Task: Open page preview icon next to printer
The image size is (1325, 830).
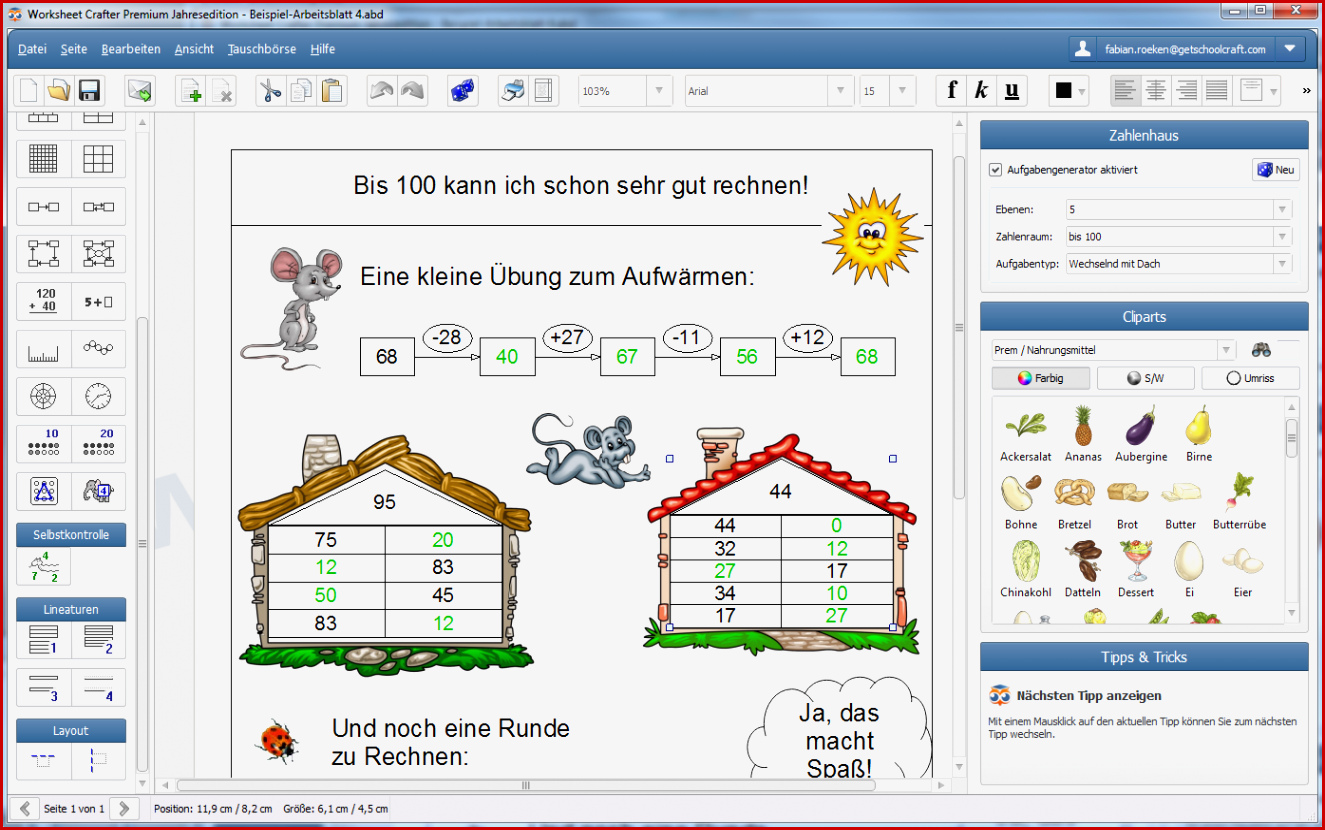Action: click(x=543, y=91)
